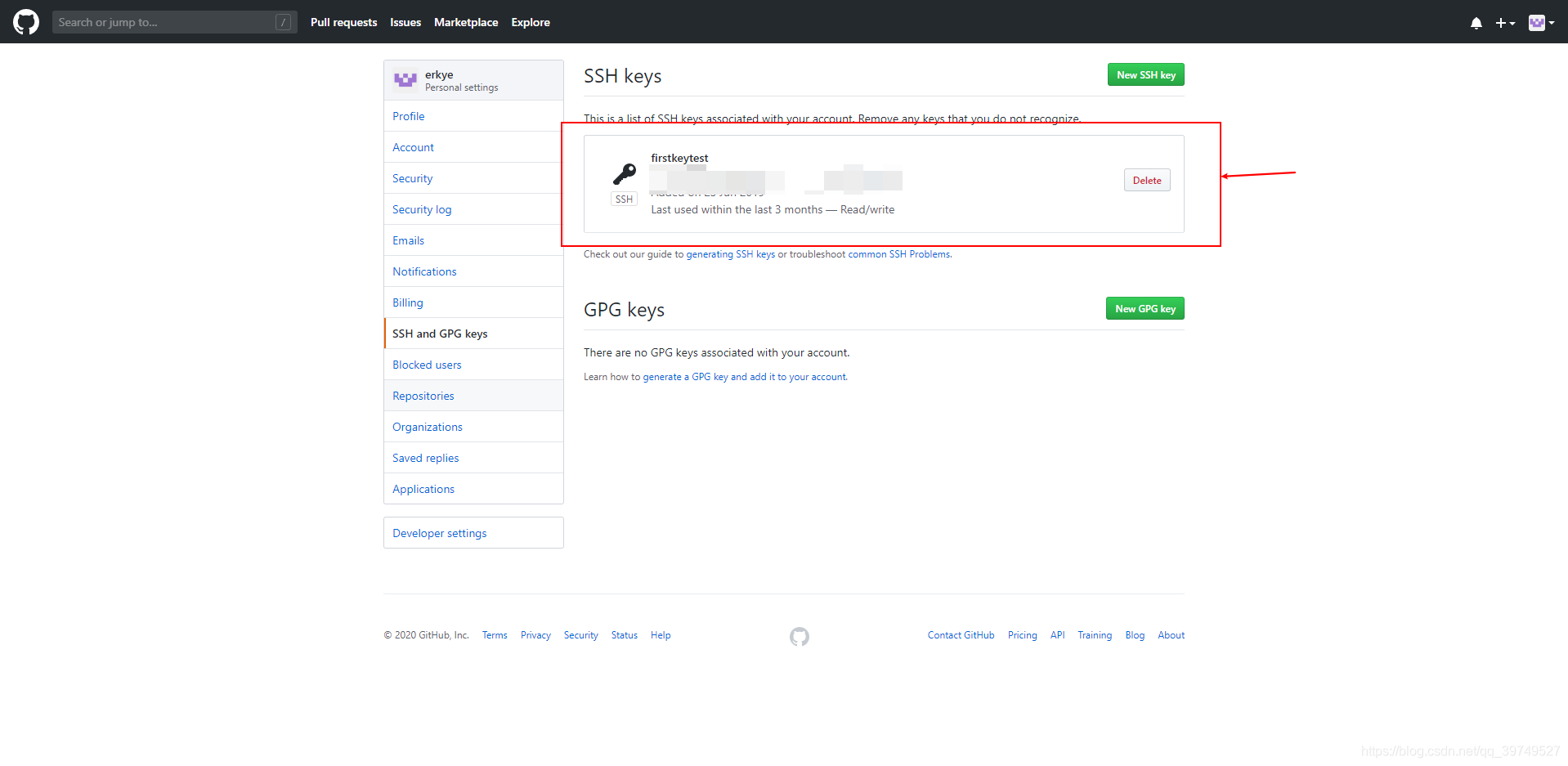Image resolution: width=1568 pixels, height=766 pixels.
Task: Open the notifications bell icon
Action: tap(1476, 23)
